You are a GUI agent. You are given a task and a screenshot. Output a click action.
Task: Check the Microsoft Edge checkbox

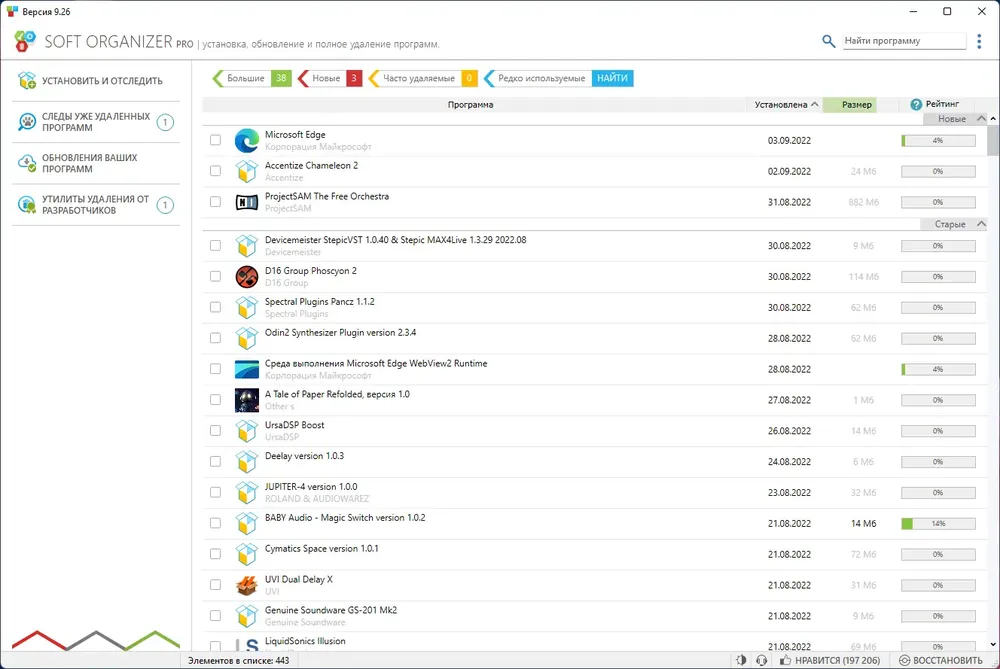click(x=216, y=140)
